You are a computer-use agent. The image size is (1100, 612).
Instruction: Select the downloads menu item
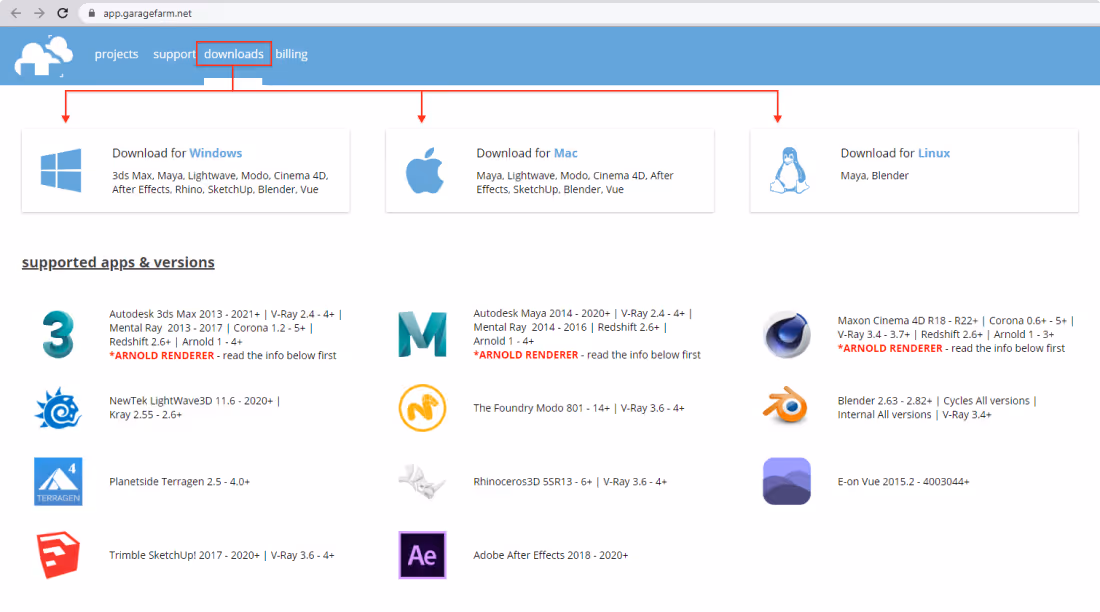(x=234, y=54)
